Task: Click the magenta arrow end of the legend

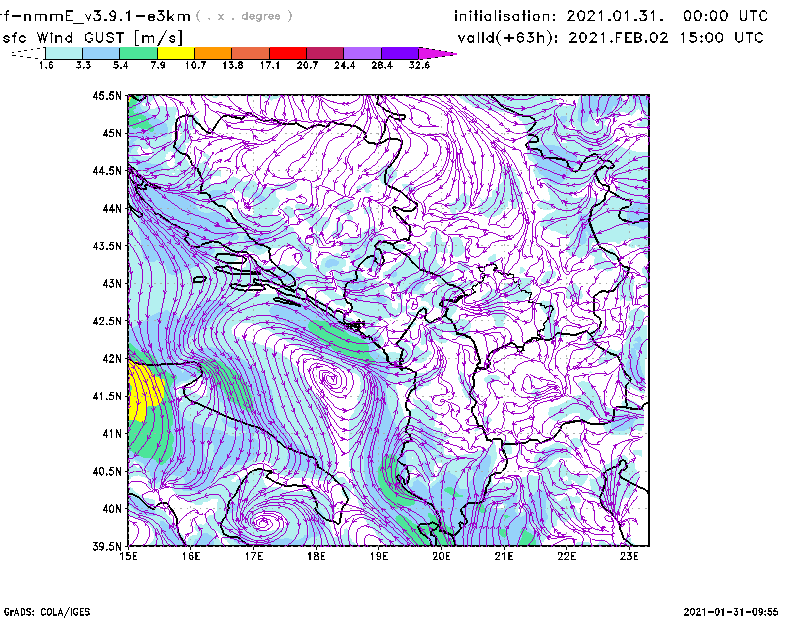Action: coord(437,53)
